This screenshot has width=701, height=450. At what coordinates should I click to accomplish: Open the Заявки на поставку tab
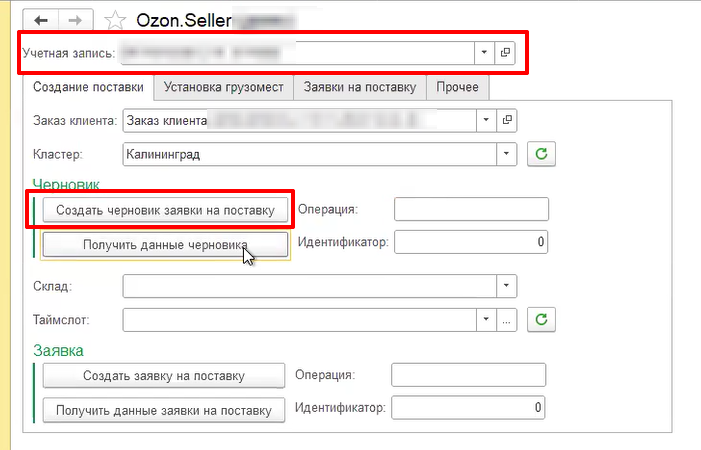(x=360, y=87)
